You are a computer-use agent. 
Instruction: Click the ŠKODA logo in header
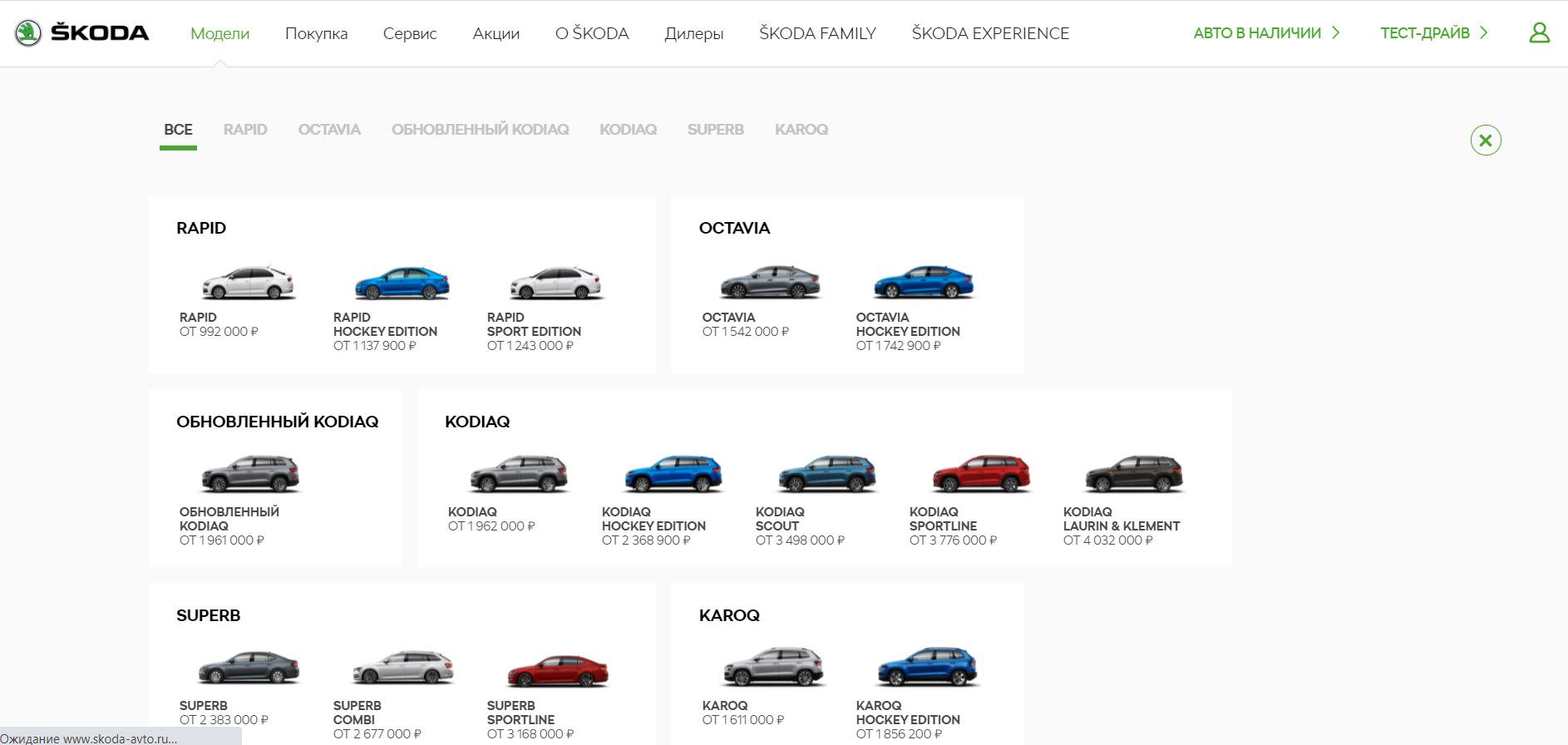[x=81, y=33]
